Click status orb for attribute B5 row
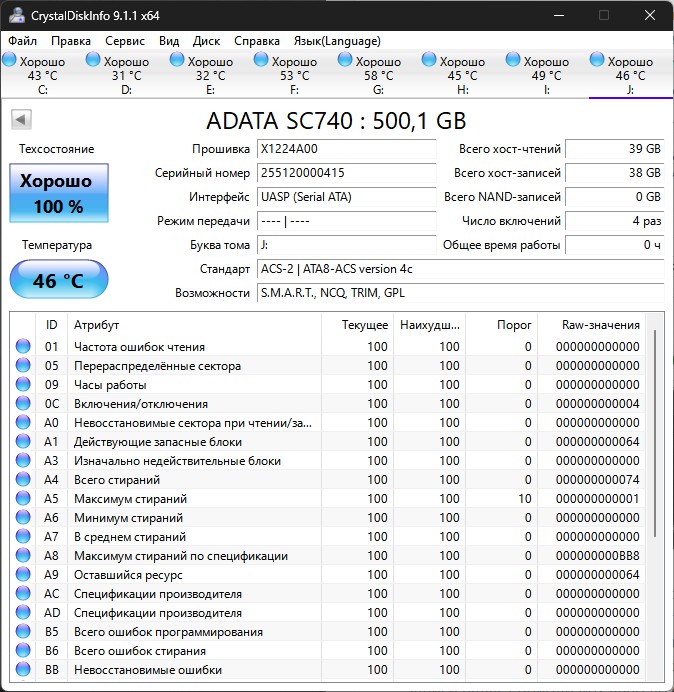This screenshot has width=674, height=692. pos(23,631)
